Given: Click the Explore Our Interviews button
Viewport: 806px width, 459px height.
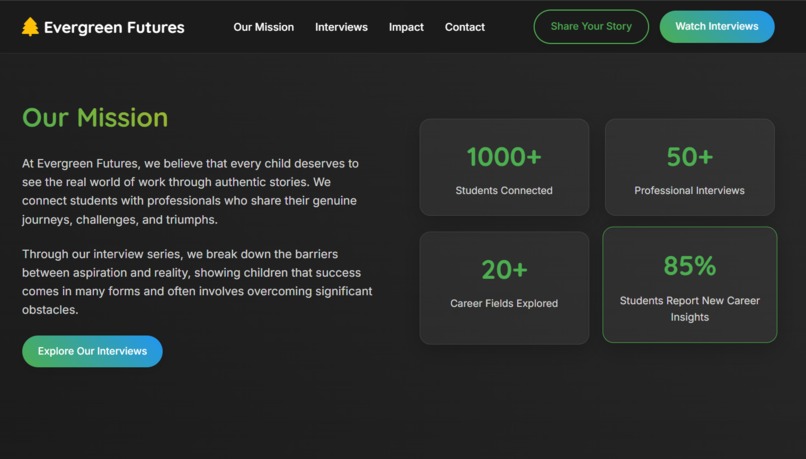Looking at the screenshot, I should pos(93,351).
